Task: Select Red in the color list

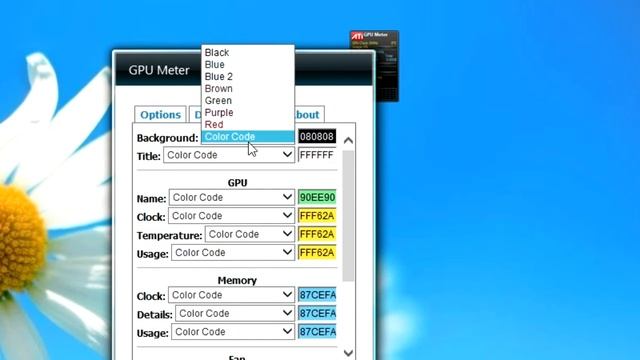Action: click(x=248, y=124)
